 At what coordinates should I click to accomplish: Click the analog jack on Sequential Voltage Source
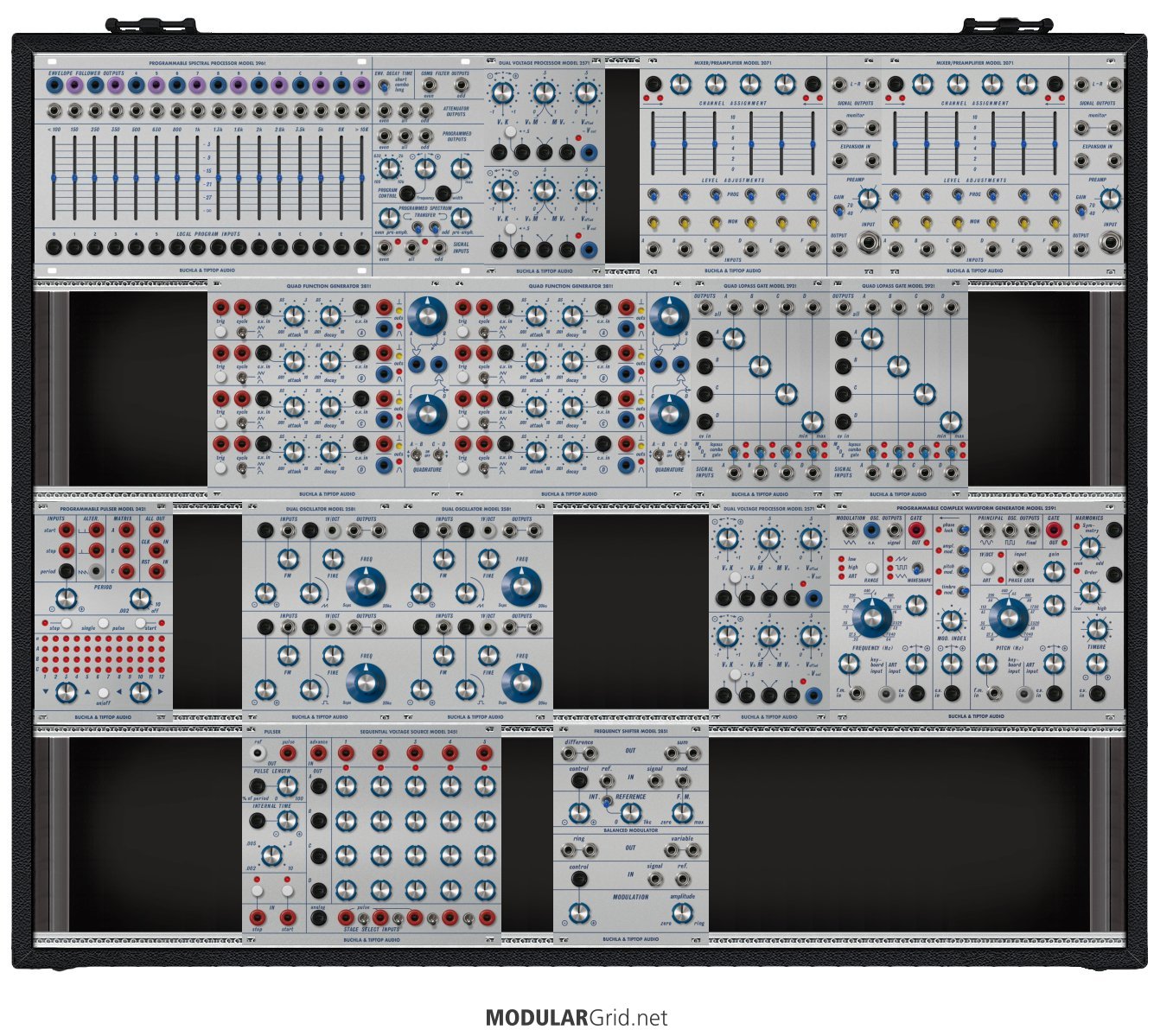[318, 918]
